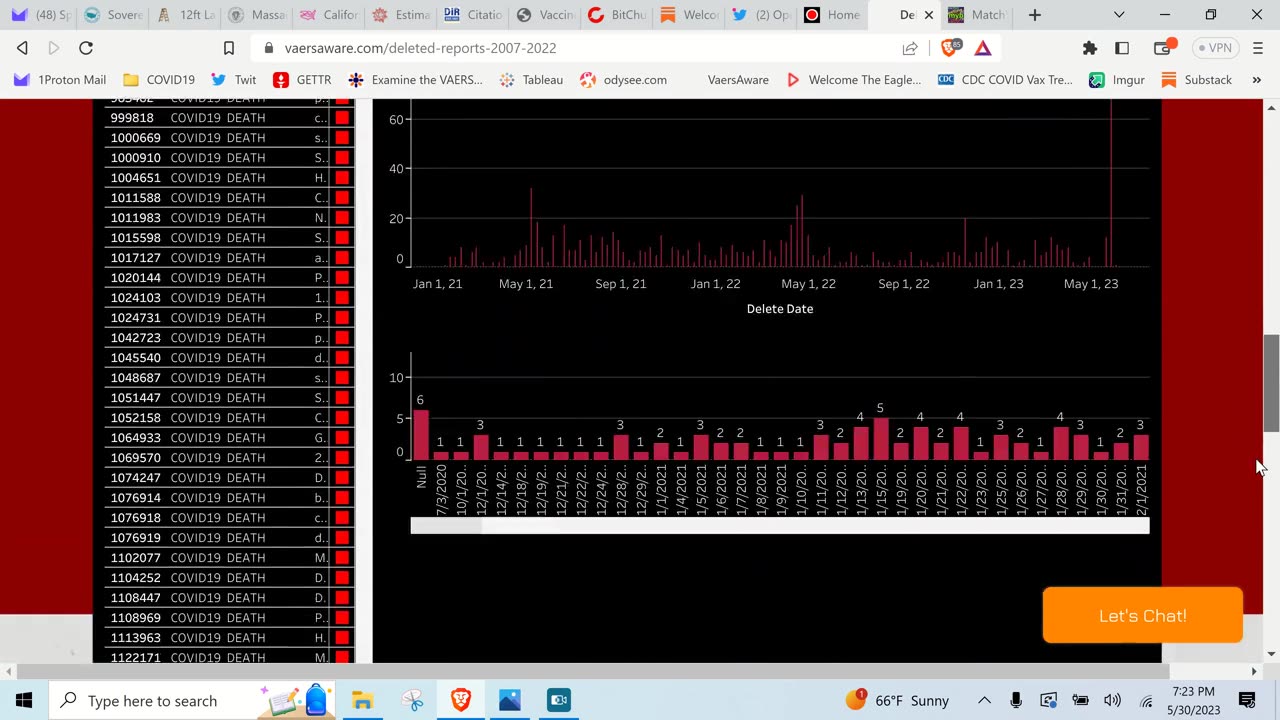
Task: Open Brave browser taskbar icon
Action: point(461,700)
